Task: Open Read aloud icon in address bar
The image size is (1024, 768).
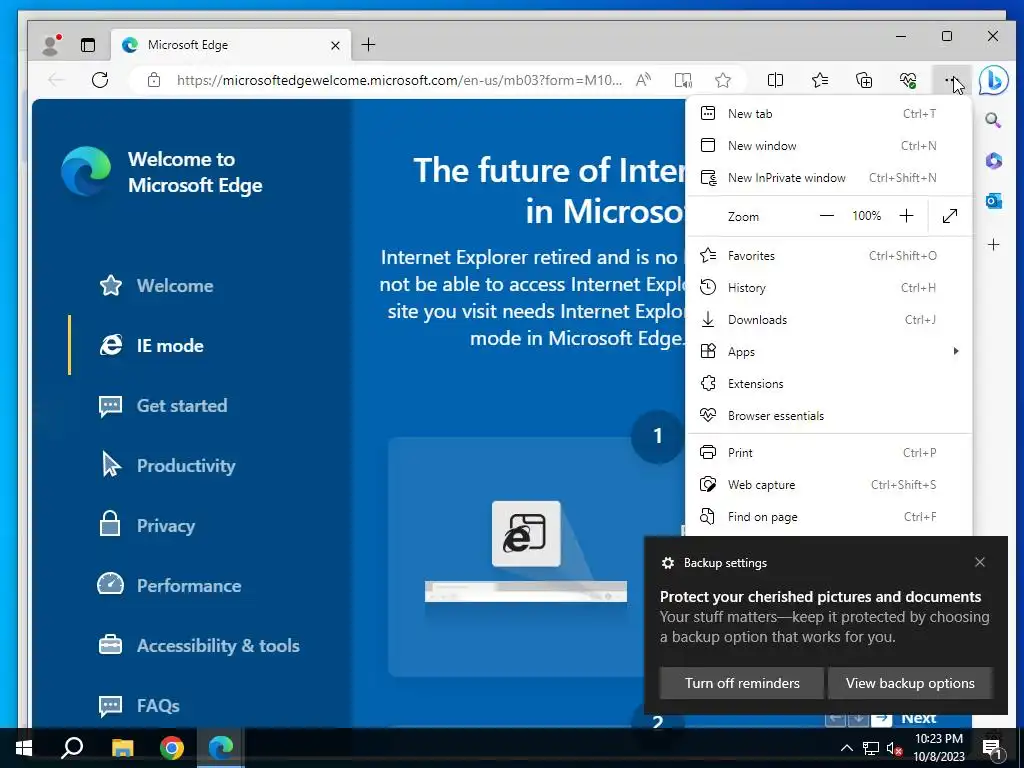Action: click(643, 80)
